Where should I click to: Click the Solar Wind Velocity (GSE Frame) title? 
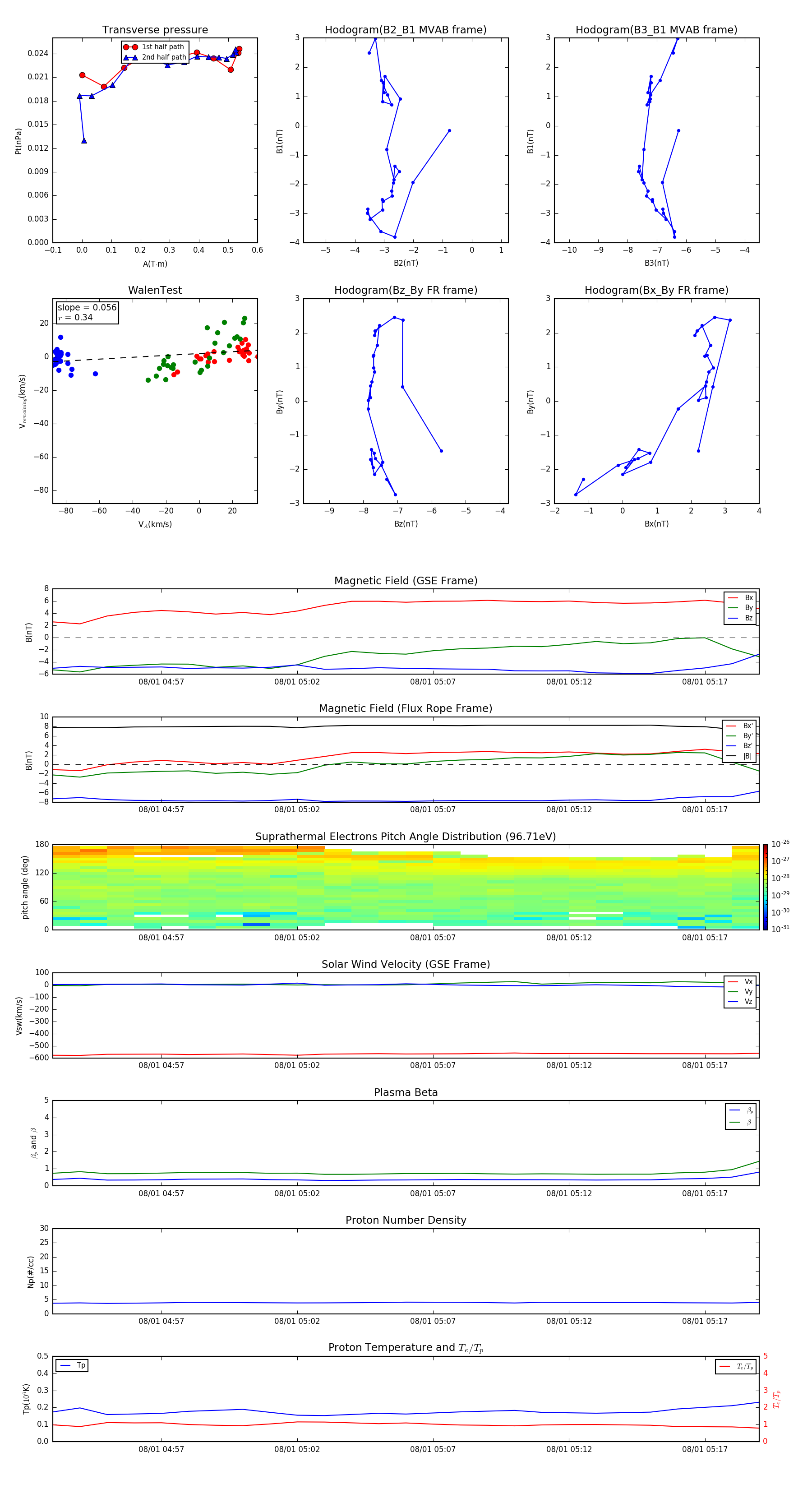tap(406, 964)
